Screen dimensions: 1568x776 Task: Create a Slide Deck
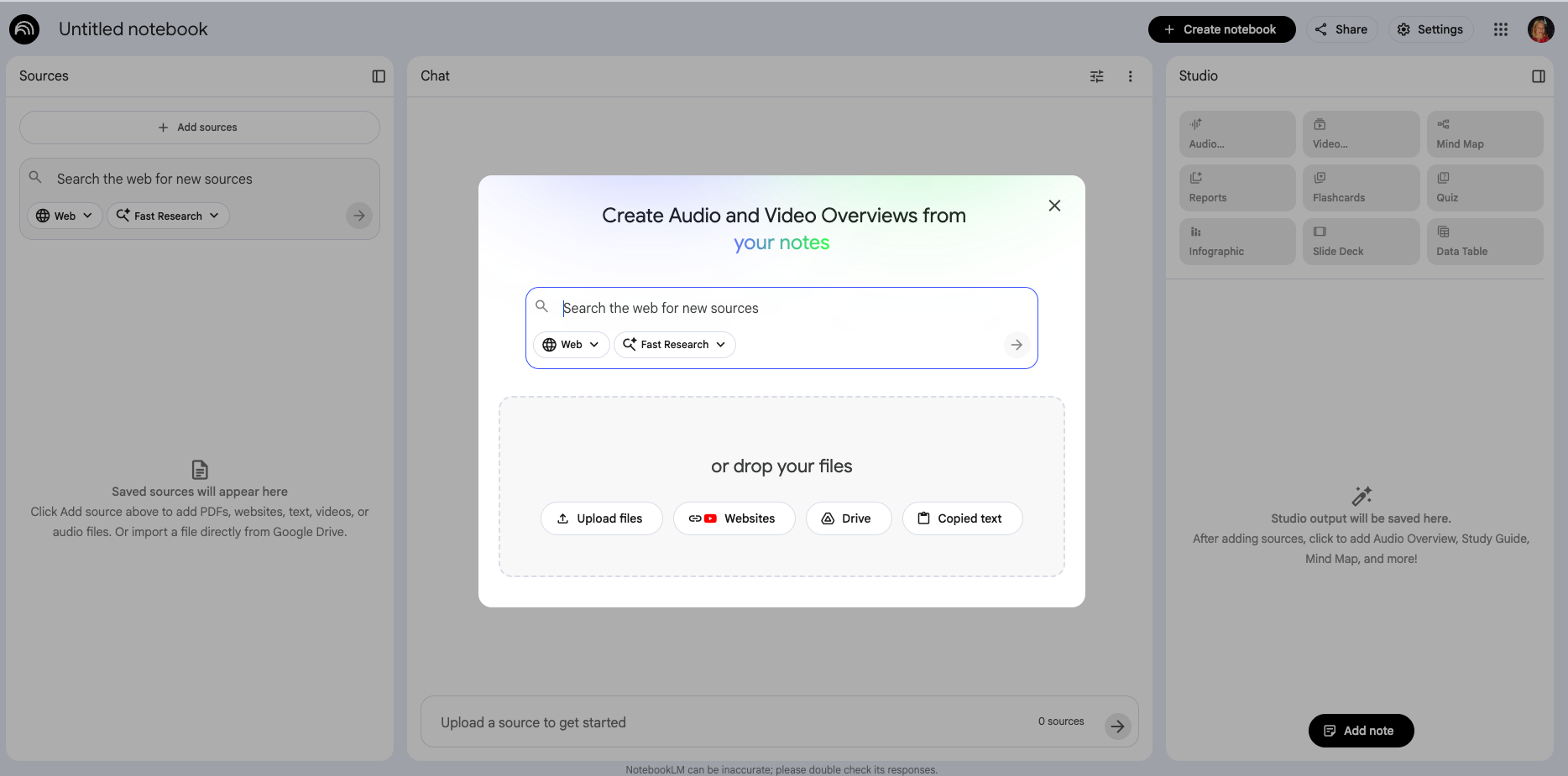(x=1361, y=242)
